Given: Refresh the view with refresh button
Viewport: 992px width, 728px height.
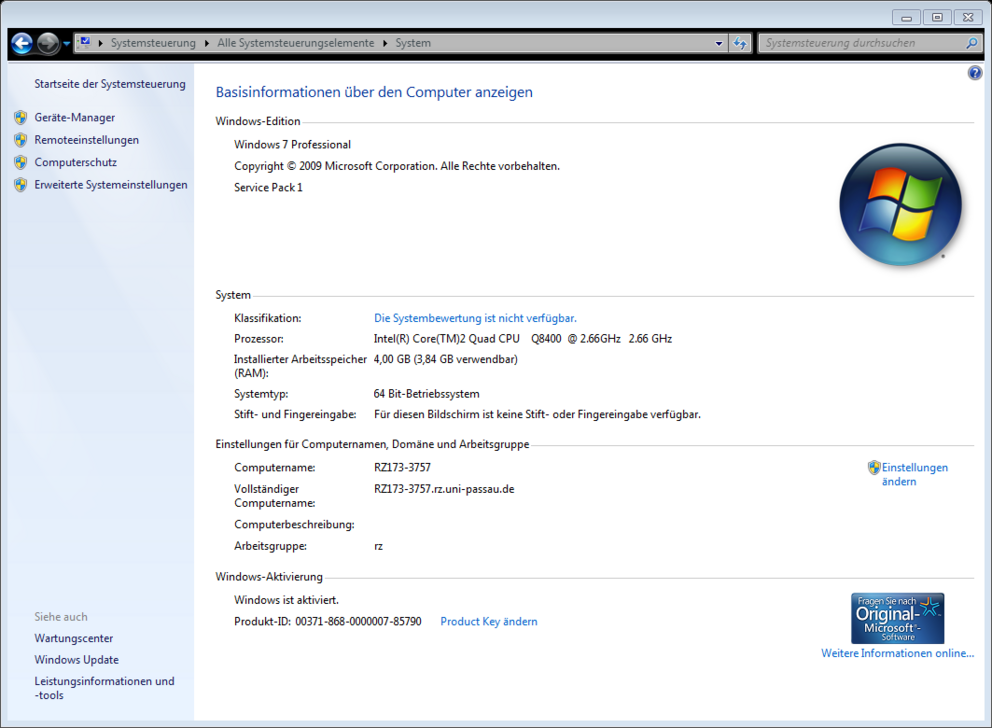Looking at the screenshot, I should [x=740, y=44].
